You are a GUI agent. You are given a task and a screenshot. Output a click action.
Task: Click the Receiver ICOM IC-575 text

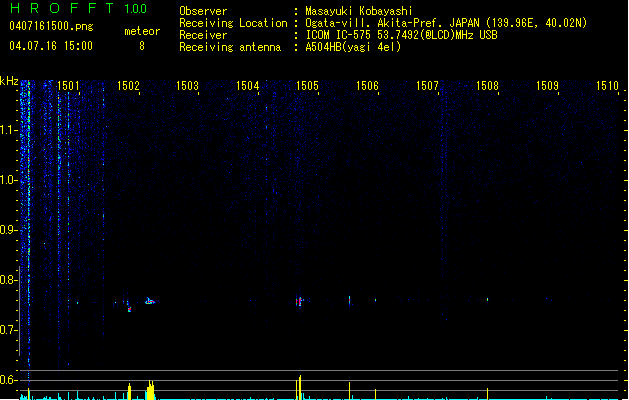(x=401, y=35)
